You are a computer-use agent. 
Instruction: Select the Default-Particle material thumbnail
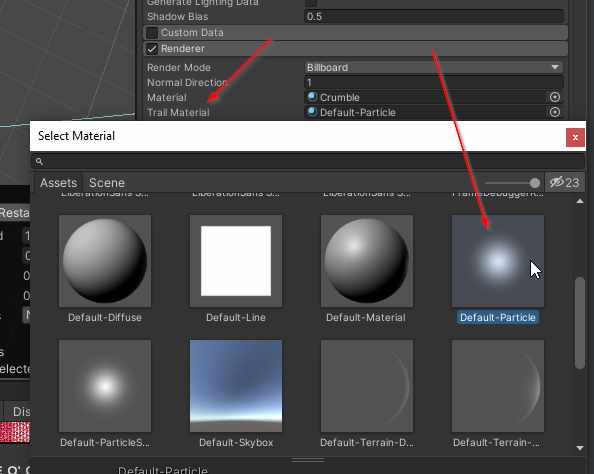click(x=498, y=261)
